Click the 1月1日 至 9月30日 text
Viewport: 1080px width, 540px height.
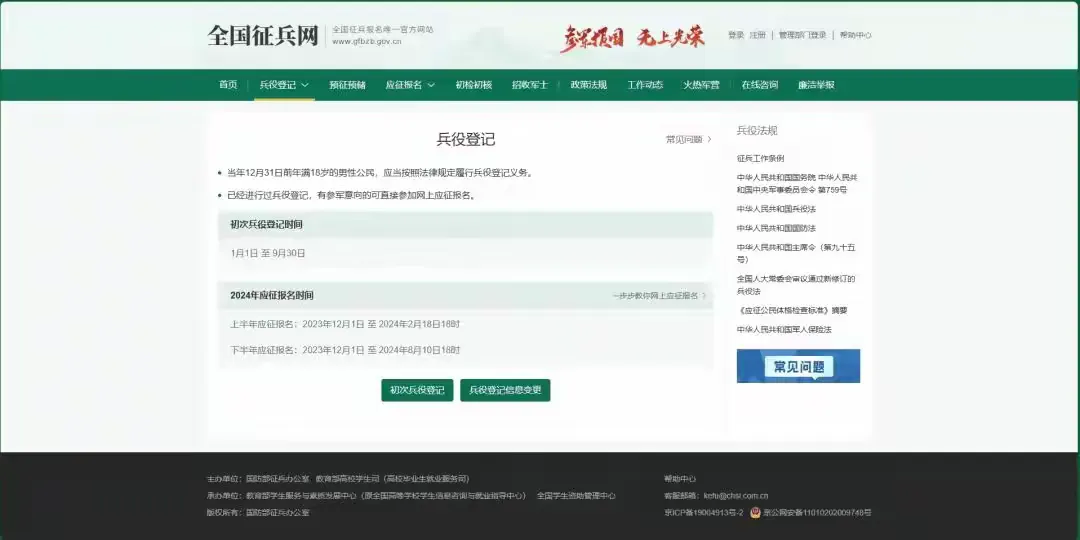click(268, 253)
